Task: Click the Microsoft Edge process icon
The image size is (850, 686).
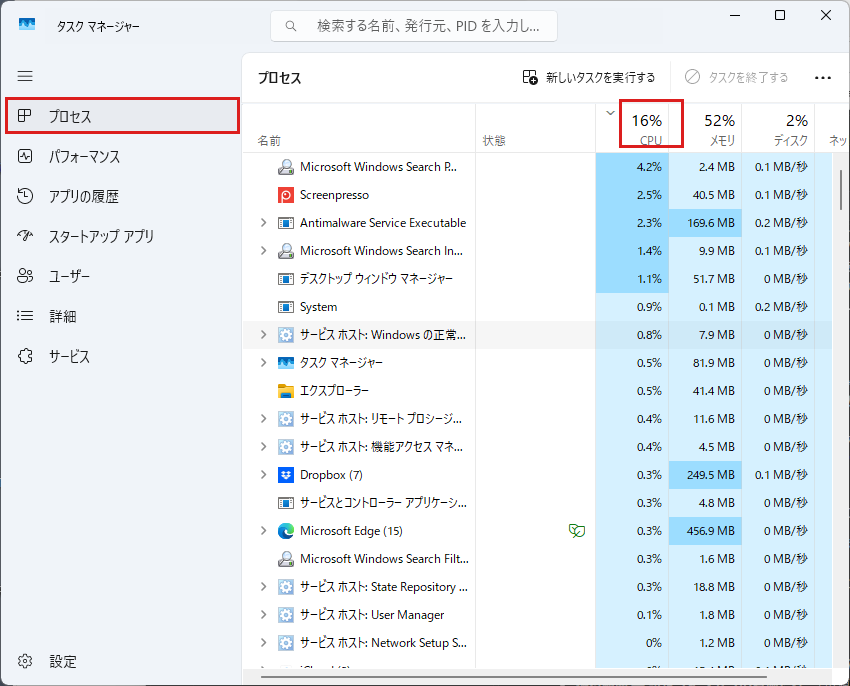Action: coord(286,530)
